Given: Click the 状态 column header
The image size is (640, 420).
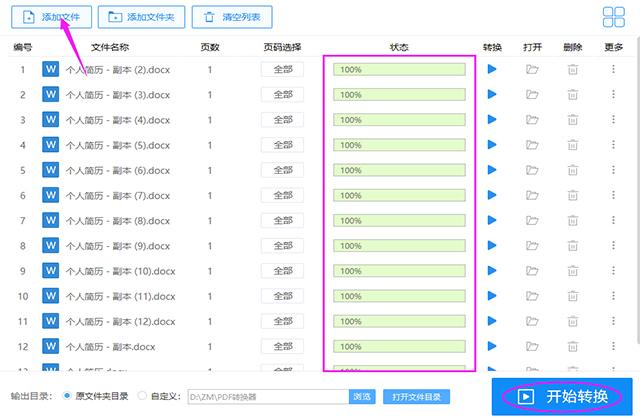Looking at the screenshot, I should [399, 47].
